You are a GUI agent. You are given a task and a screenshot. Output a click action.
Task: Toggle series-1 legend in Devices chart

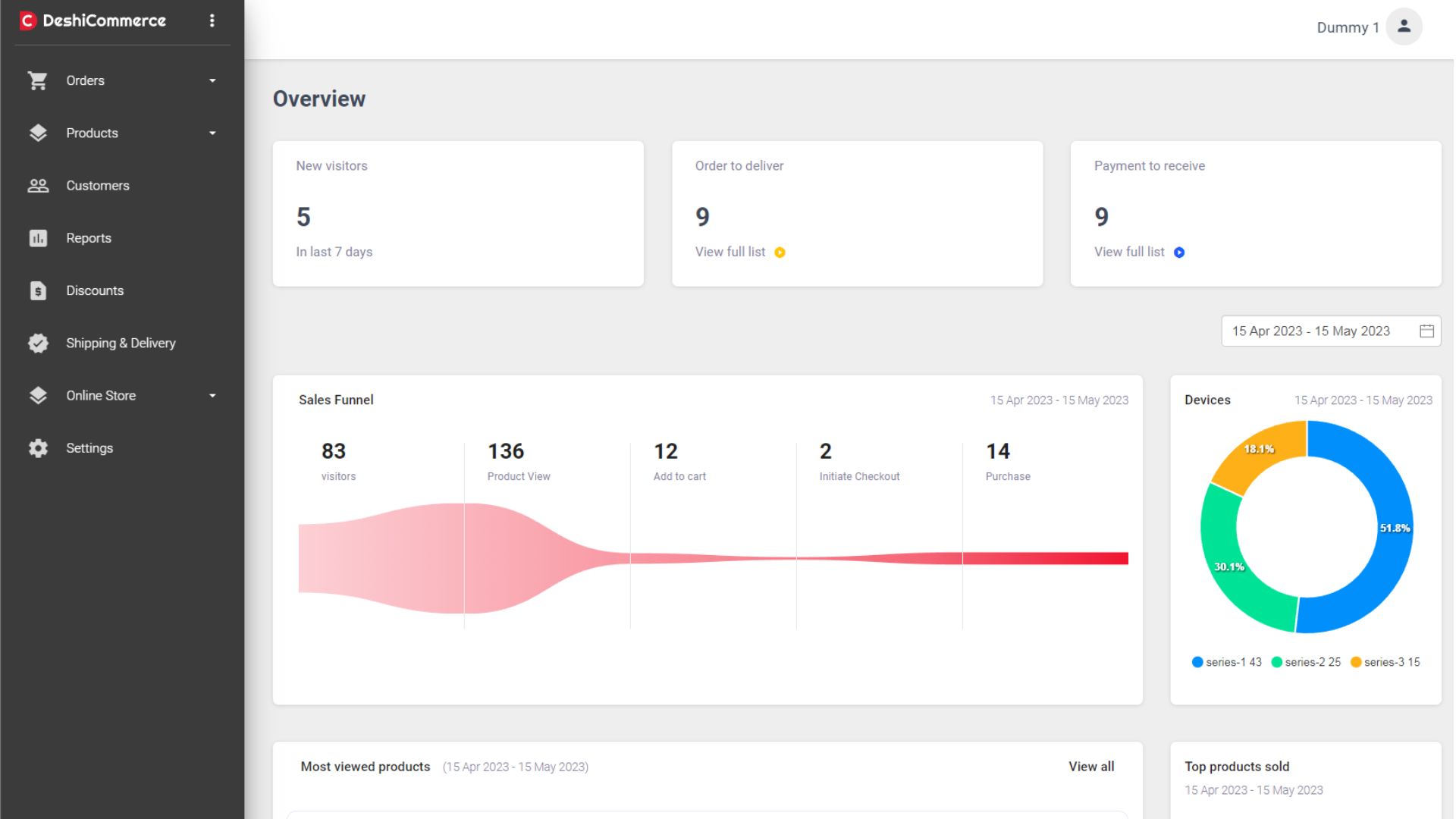click(1226, 662)
